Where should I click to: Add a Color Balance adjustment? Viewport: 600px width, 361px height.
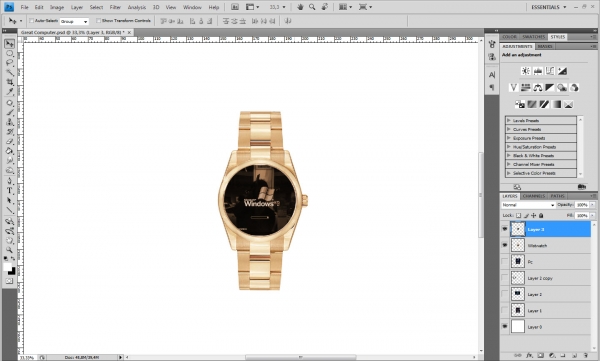coord(538,88)
